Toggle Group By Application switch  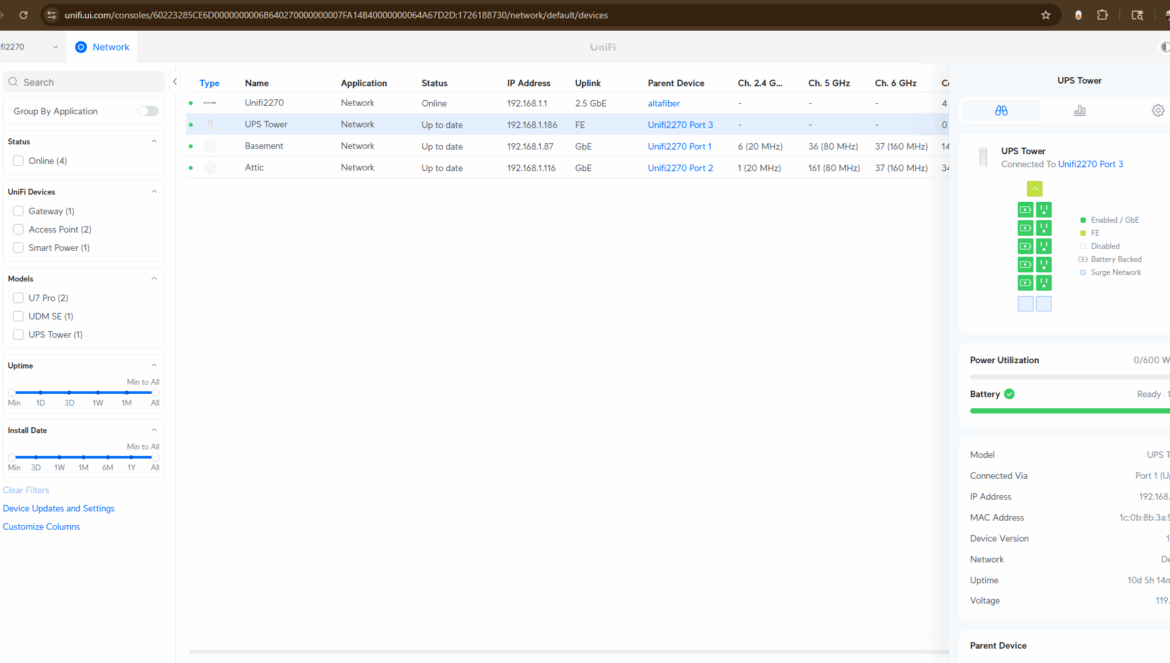(148, 111)
